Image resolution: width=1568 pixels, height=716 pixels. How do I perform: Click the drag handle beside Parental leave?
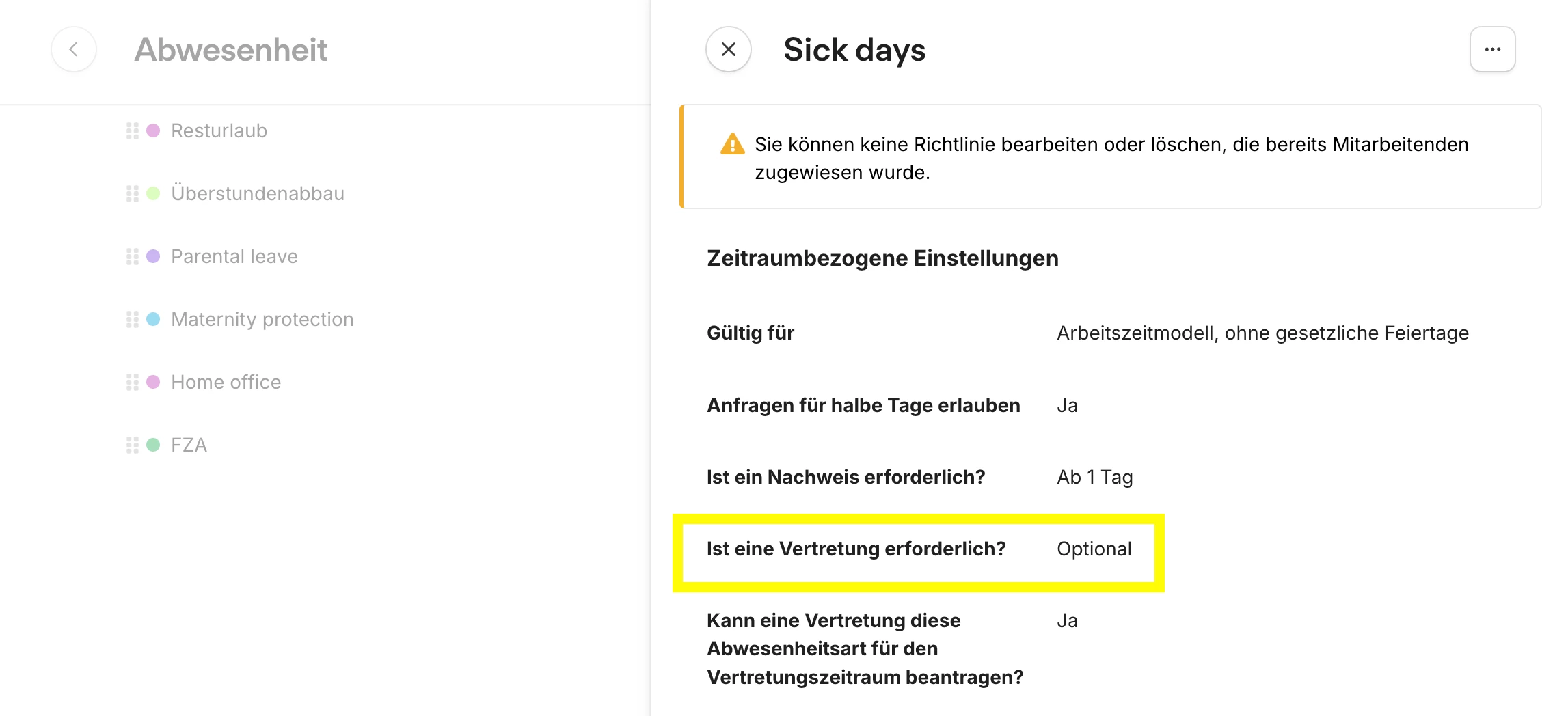tap(133, 257)
